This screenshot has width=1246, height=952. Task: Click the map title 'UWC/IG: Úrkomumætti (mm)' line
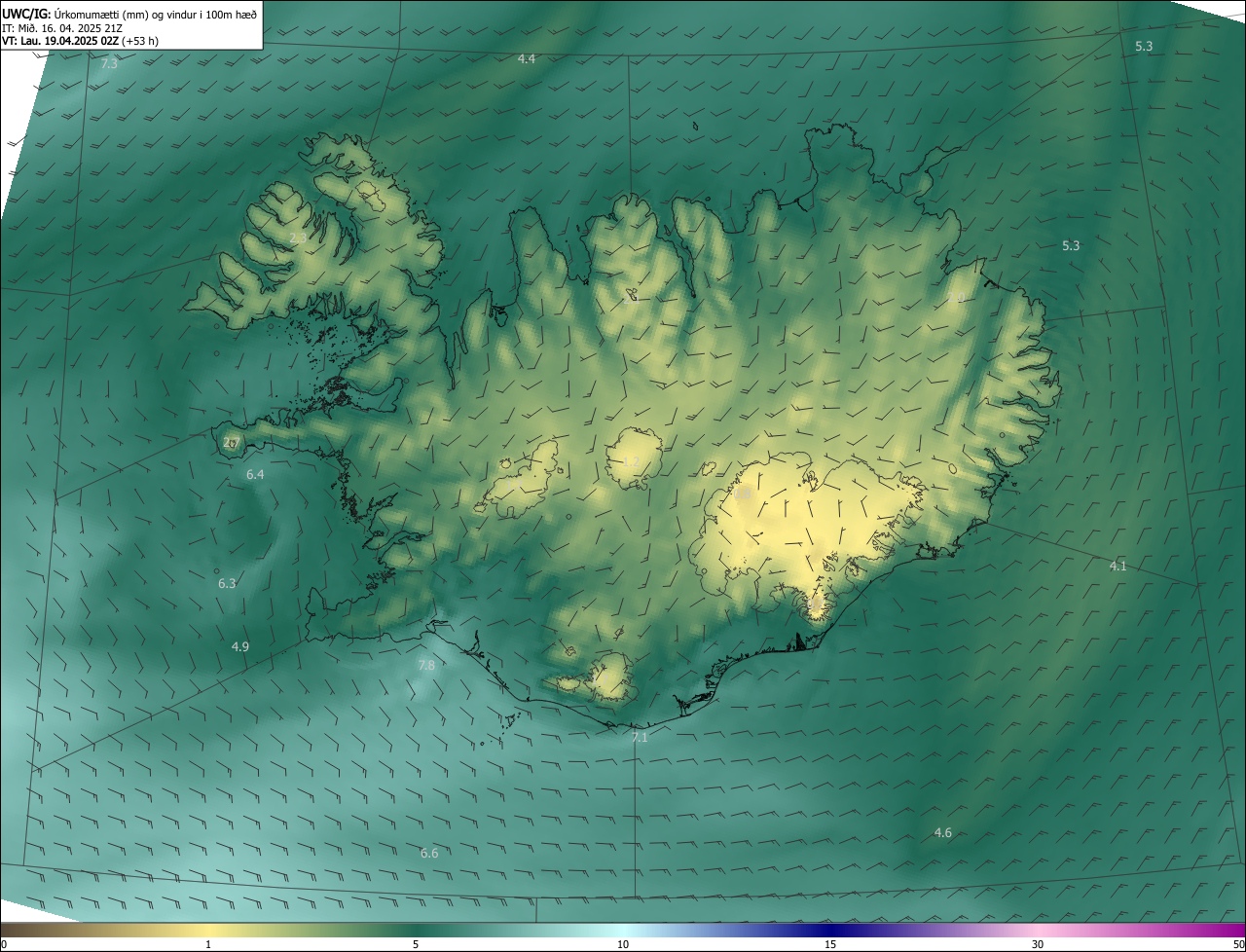(129, 14)
